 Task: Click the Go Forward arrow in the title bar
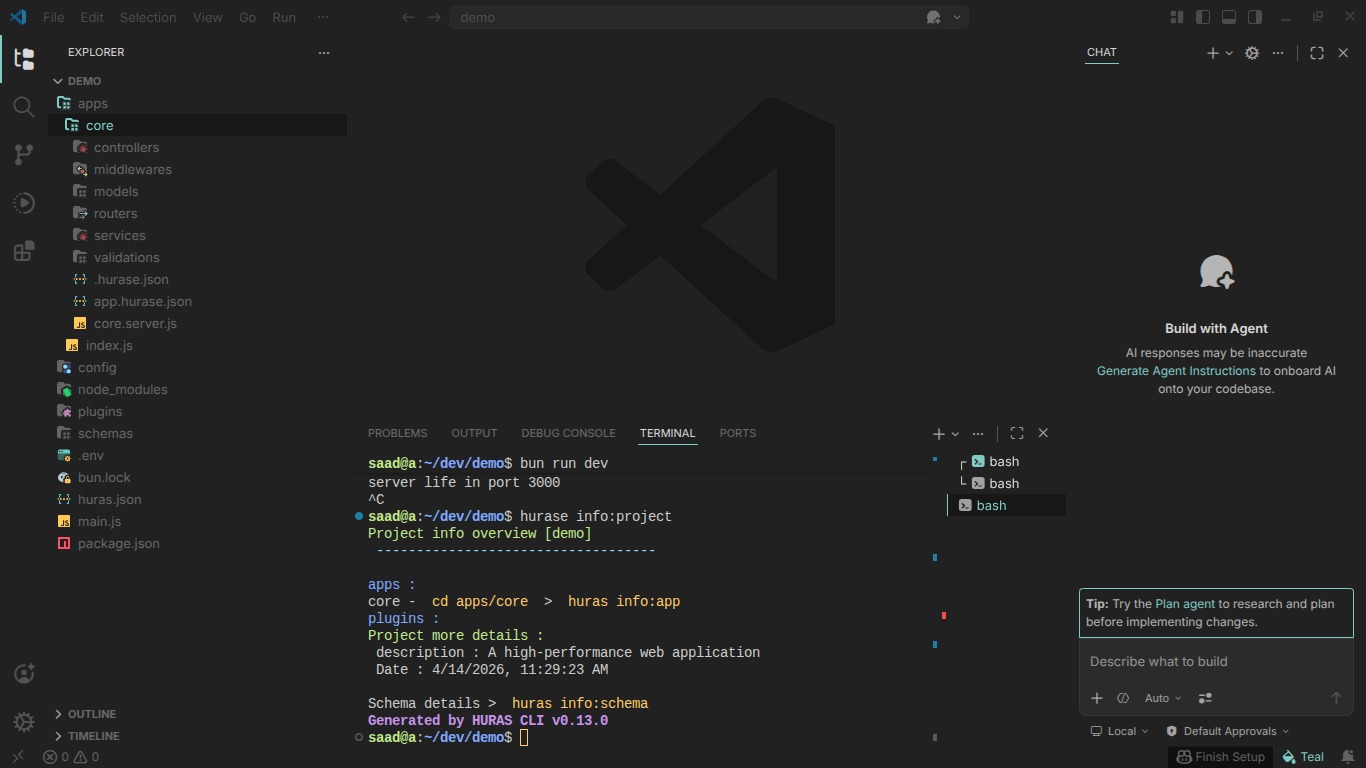(434, 17)
